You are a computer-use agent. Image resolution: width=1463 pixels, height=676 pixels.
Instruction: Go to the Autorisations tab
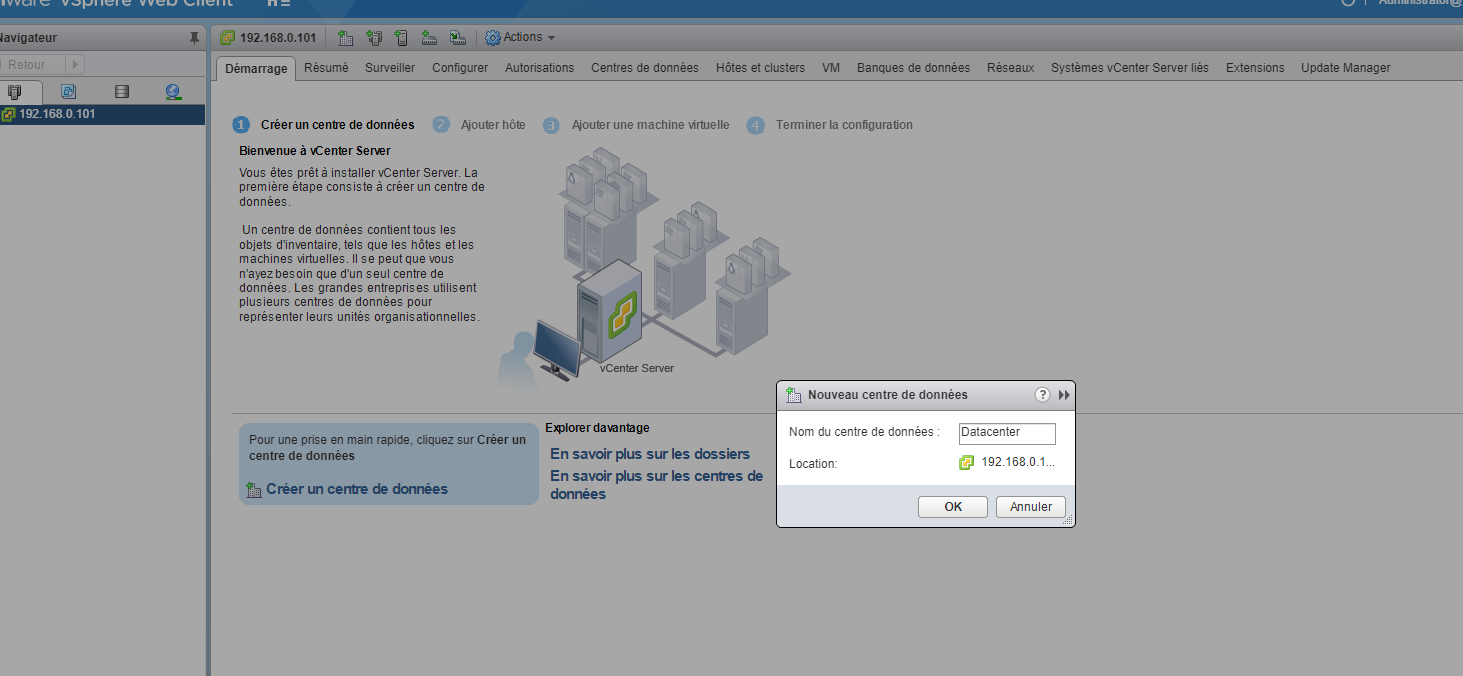coord(539,68)
